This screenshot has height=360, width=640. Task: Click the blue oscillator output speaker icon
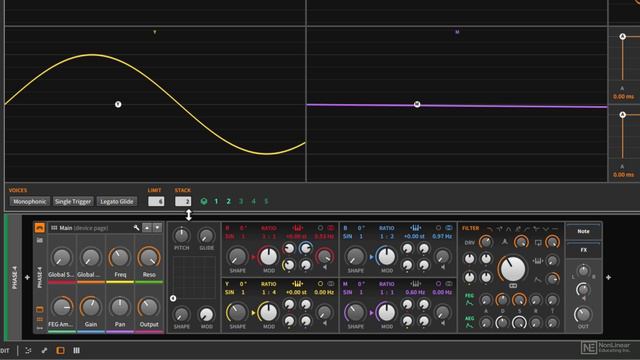click(x=443, y=267)
